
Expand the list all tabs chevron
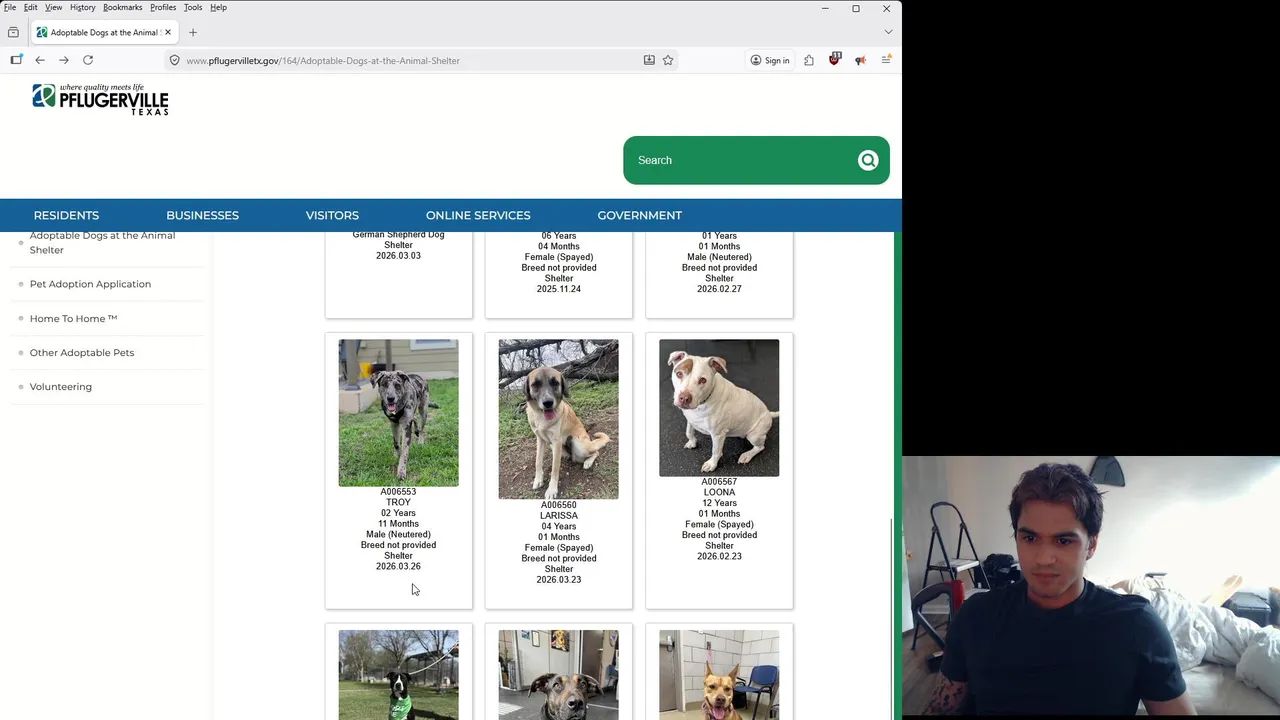tap(888, 32)
